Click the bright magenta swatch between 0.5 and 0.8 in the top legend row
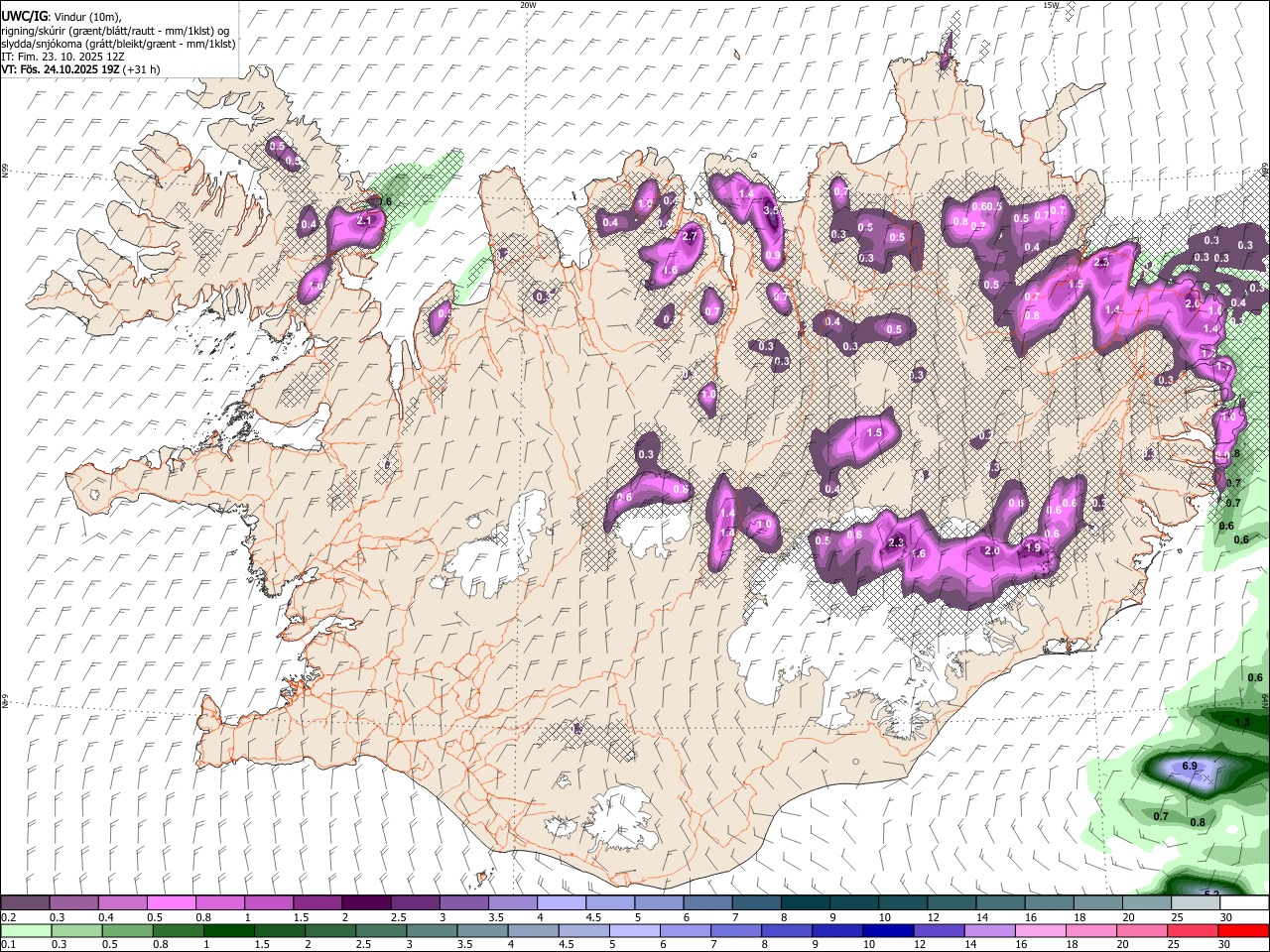Viewport: 1270px width, 952px height. (171, 903)
